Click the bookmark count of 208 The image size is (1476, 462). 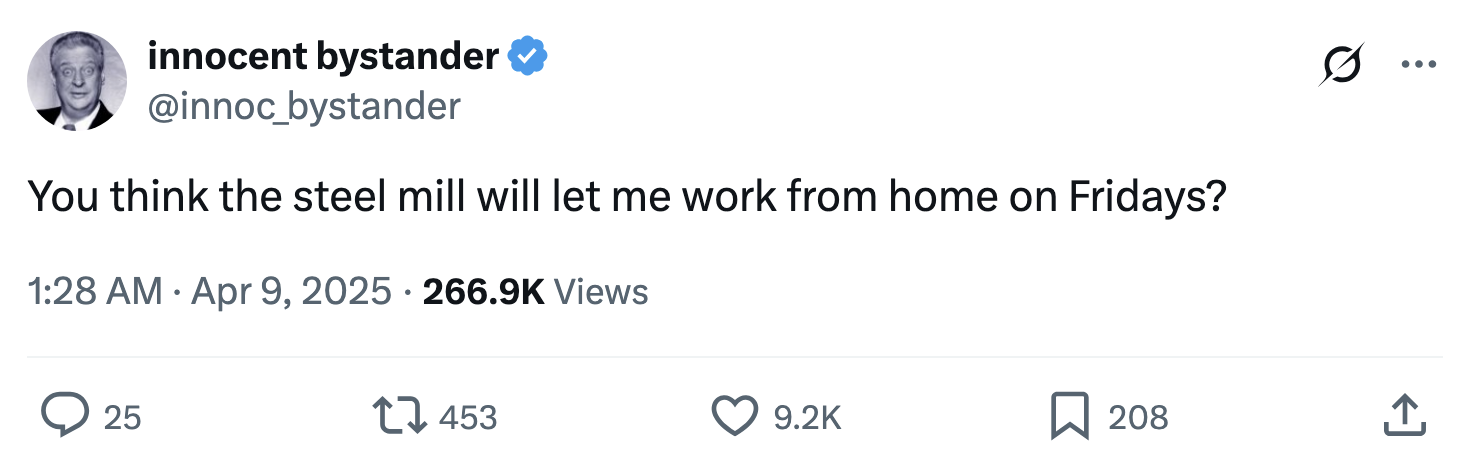pyautogui.click(x=1138, y=417)
